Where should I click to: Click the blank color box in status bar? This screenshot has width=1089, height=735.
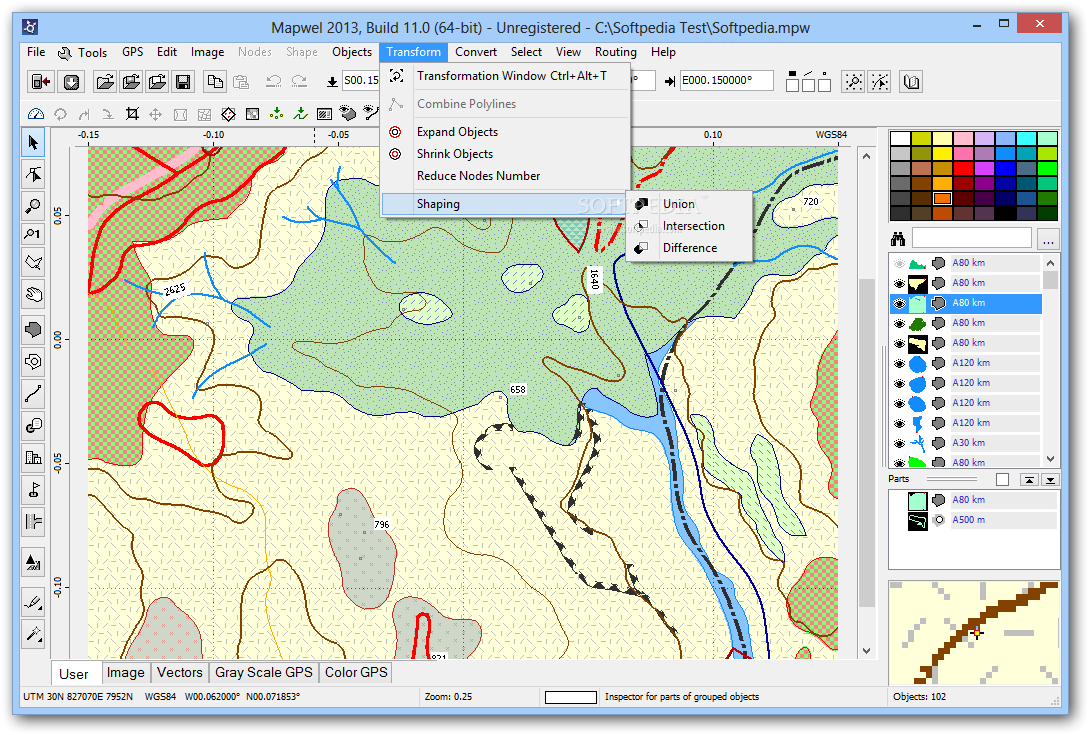point(570,697)
